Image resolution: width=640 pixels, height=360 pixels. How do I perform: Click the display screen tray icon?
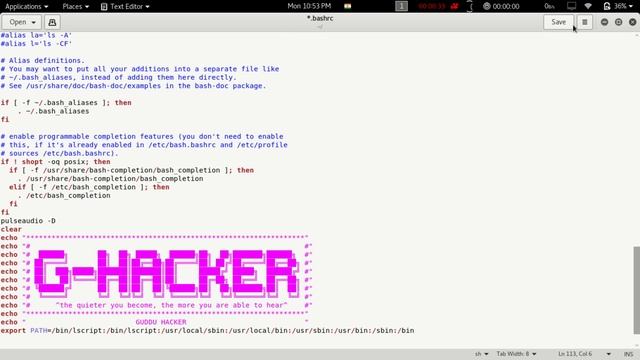[x=571, y=6]
